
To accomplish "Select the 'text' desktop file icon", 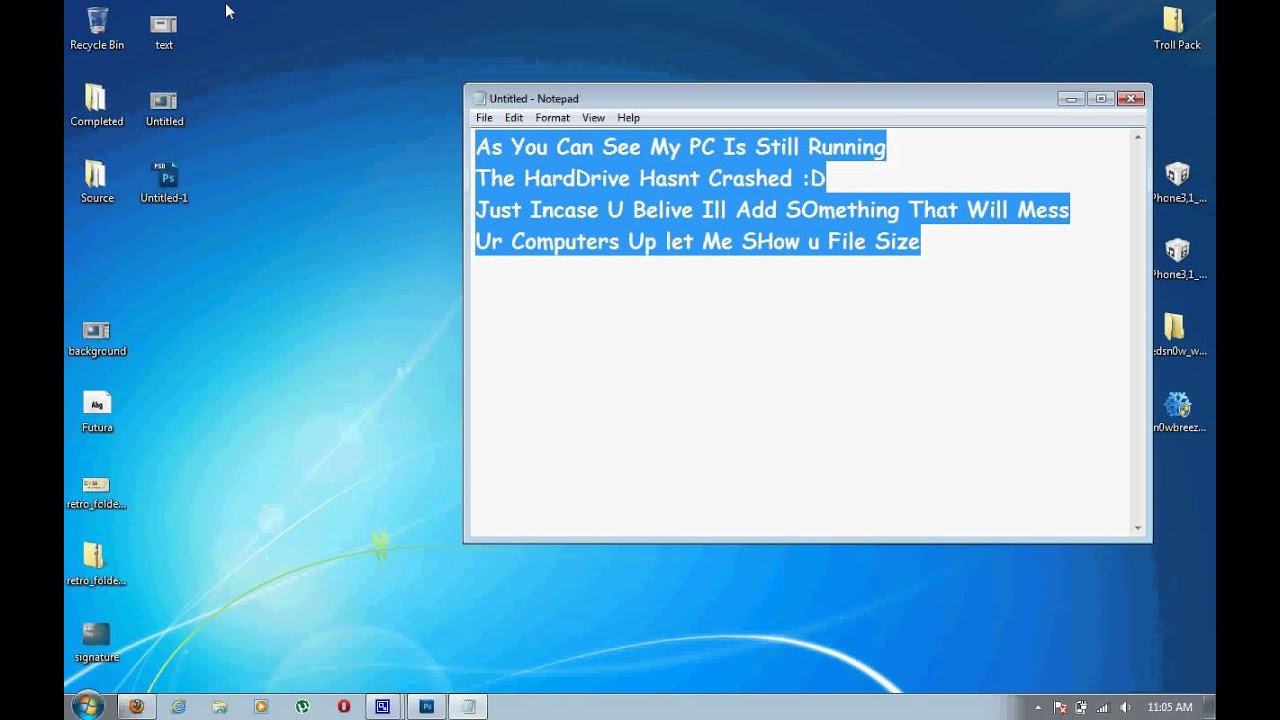I will [164, 29].
